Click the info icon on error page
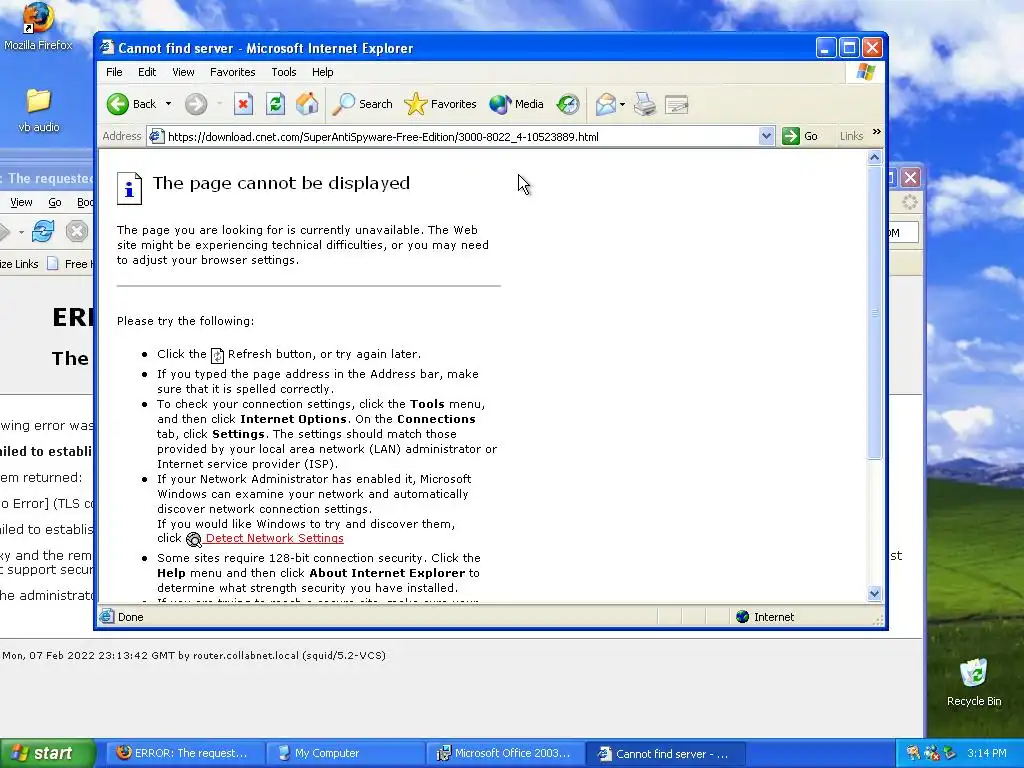 [129, 188]
